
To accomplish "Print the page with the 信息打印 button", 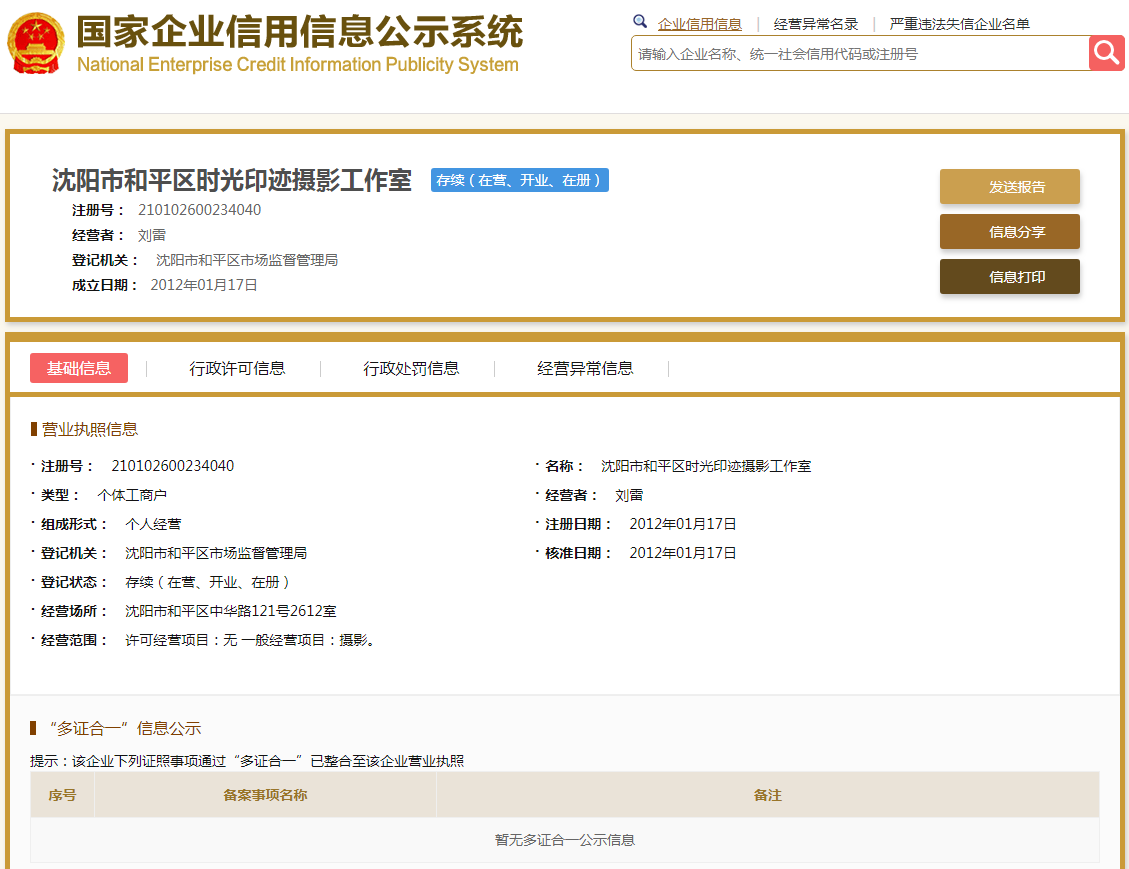I will (x=1009, y=277).
